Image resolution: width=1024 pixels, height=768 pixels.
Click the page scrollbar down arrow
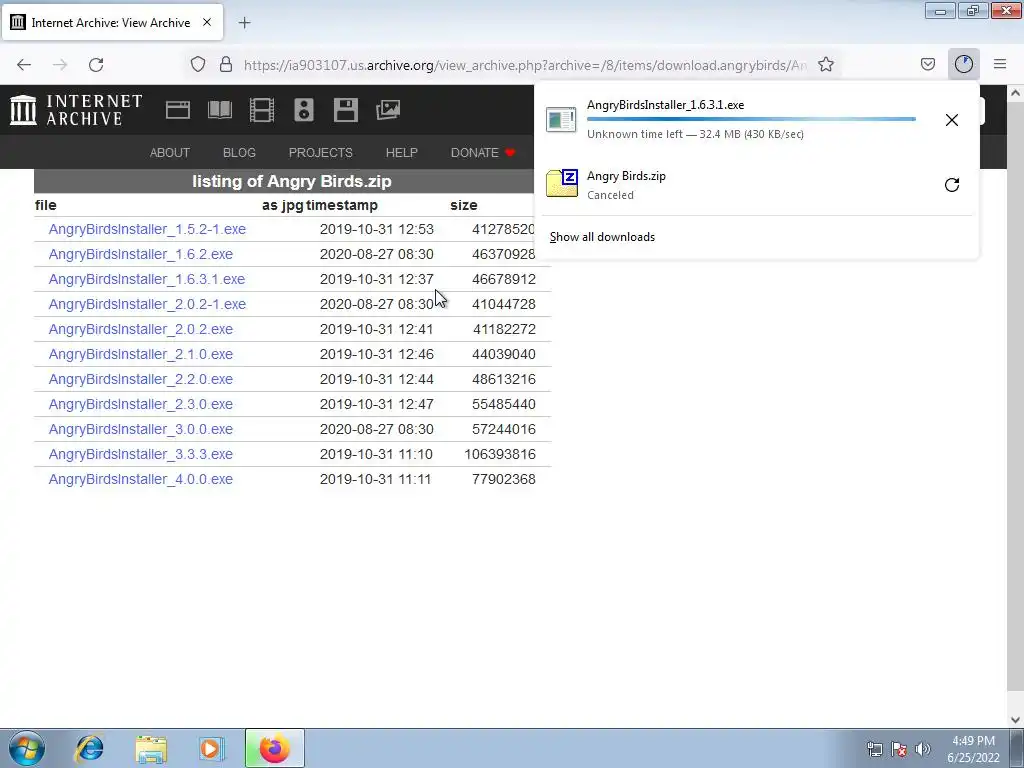pos(1015,720)
